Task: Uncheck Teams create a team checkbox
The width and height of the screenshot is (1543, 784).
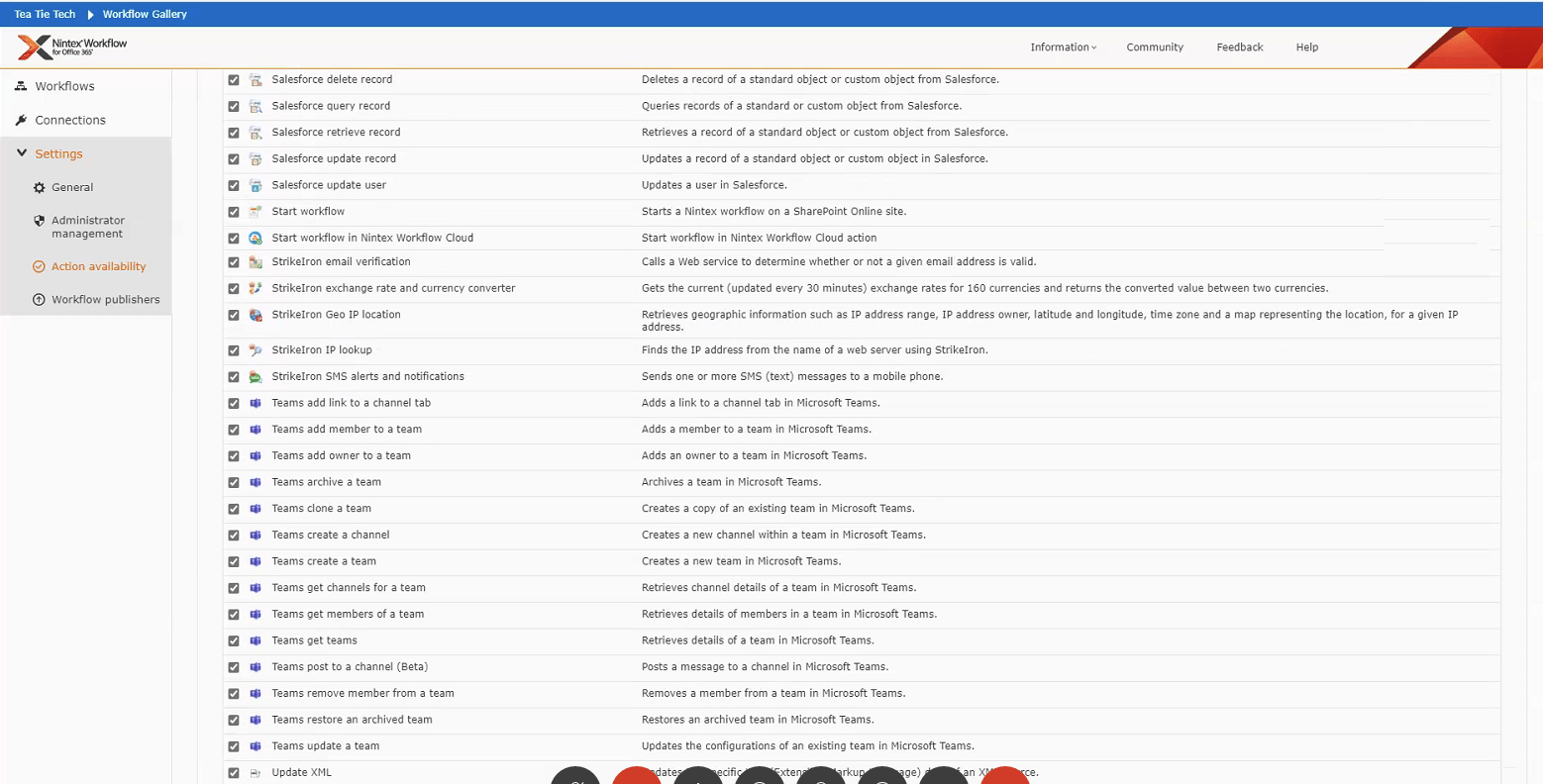Action: tap(234, 561)
